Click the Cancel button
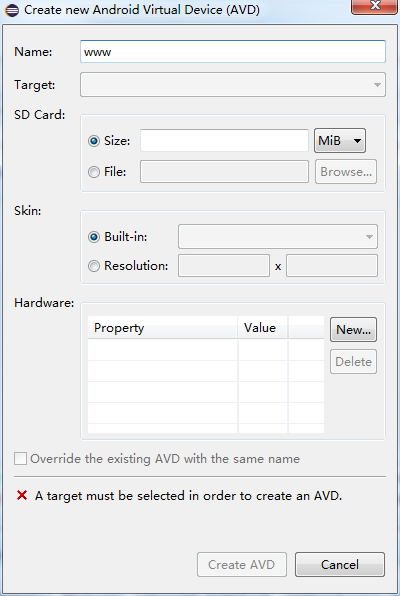 tap(340, 564)
